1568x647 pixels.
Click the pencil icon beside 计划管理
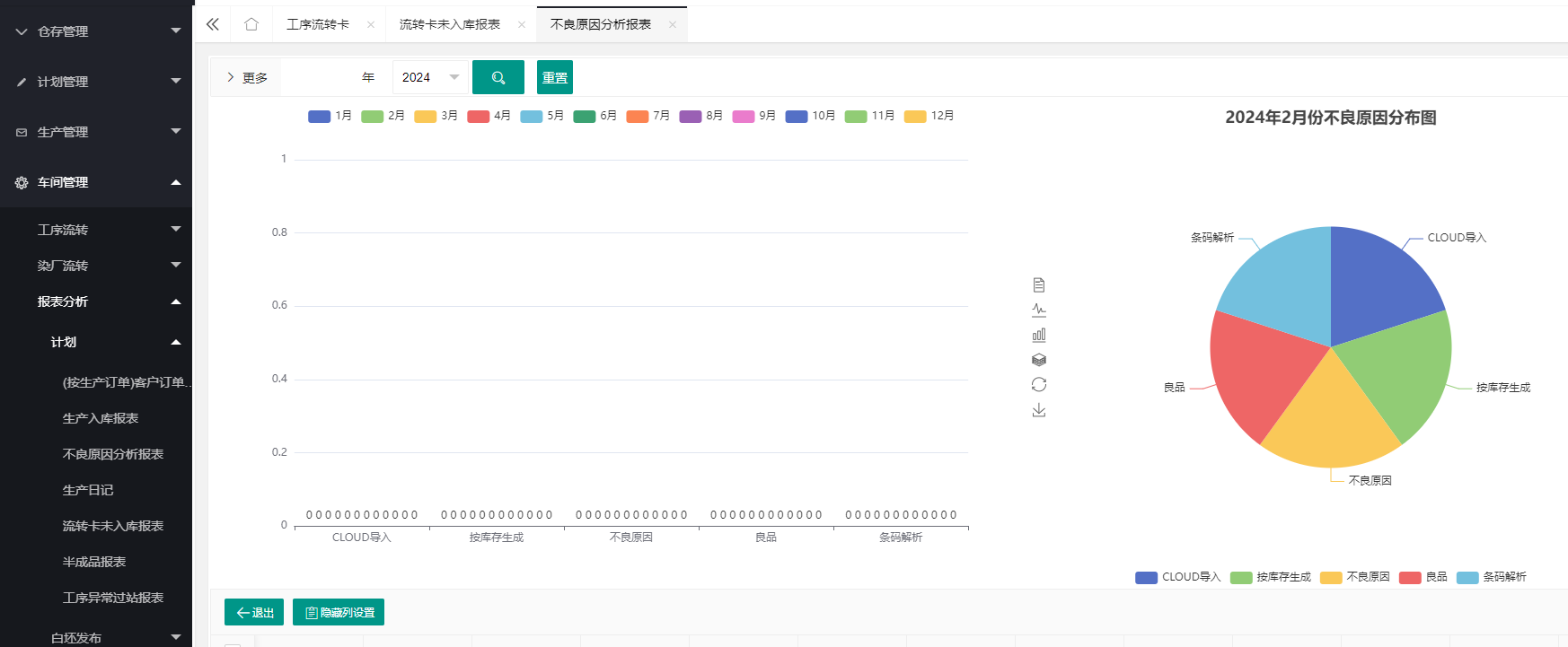22,82
